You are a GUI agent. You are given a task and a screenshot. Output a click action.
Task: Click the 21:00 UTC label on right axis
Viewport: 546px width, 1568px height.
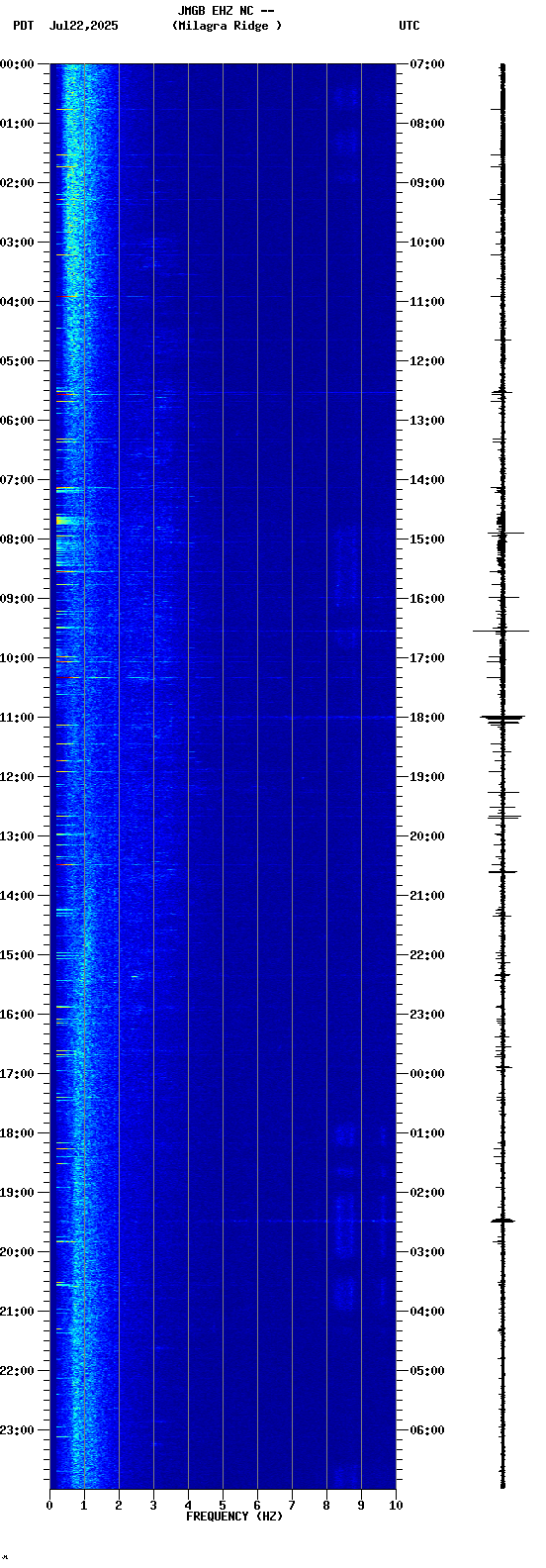[x=427, y=896]
